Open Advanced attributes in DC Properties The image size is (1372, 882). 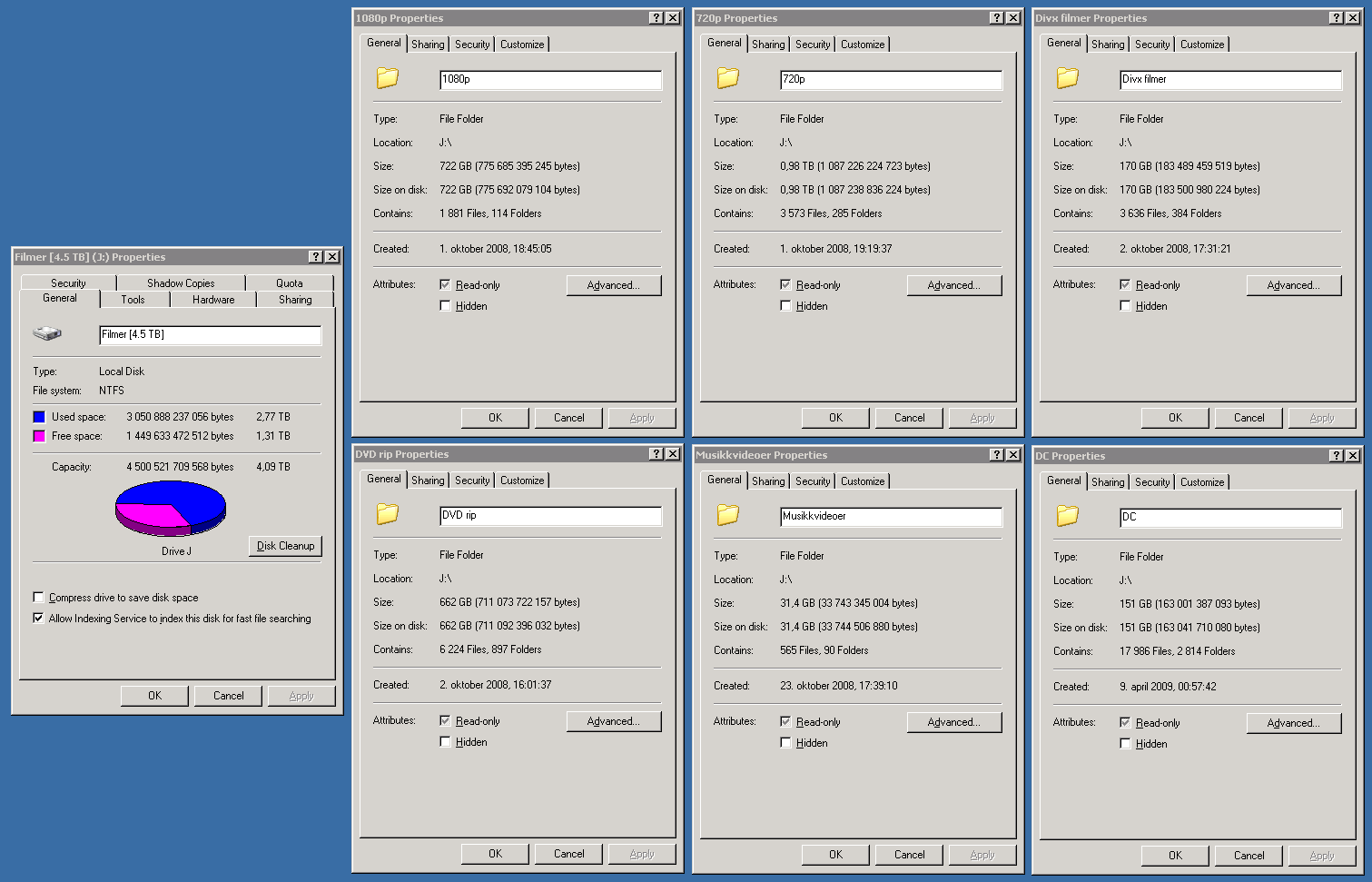(x=1293, y=723)
